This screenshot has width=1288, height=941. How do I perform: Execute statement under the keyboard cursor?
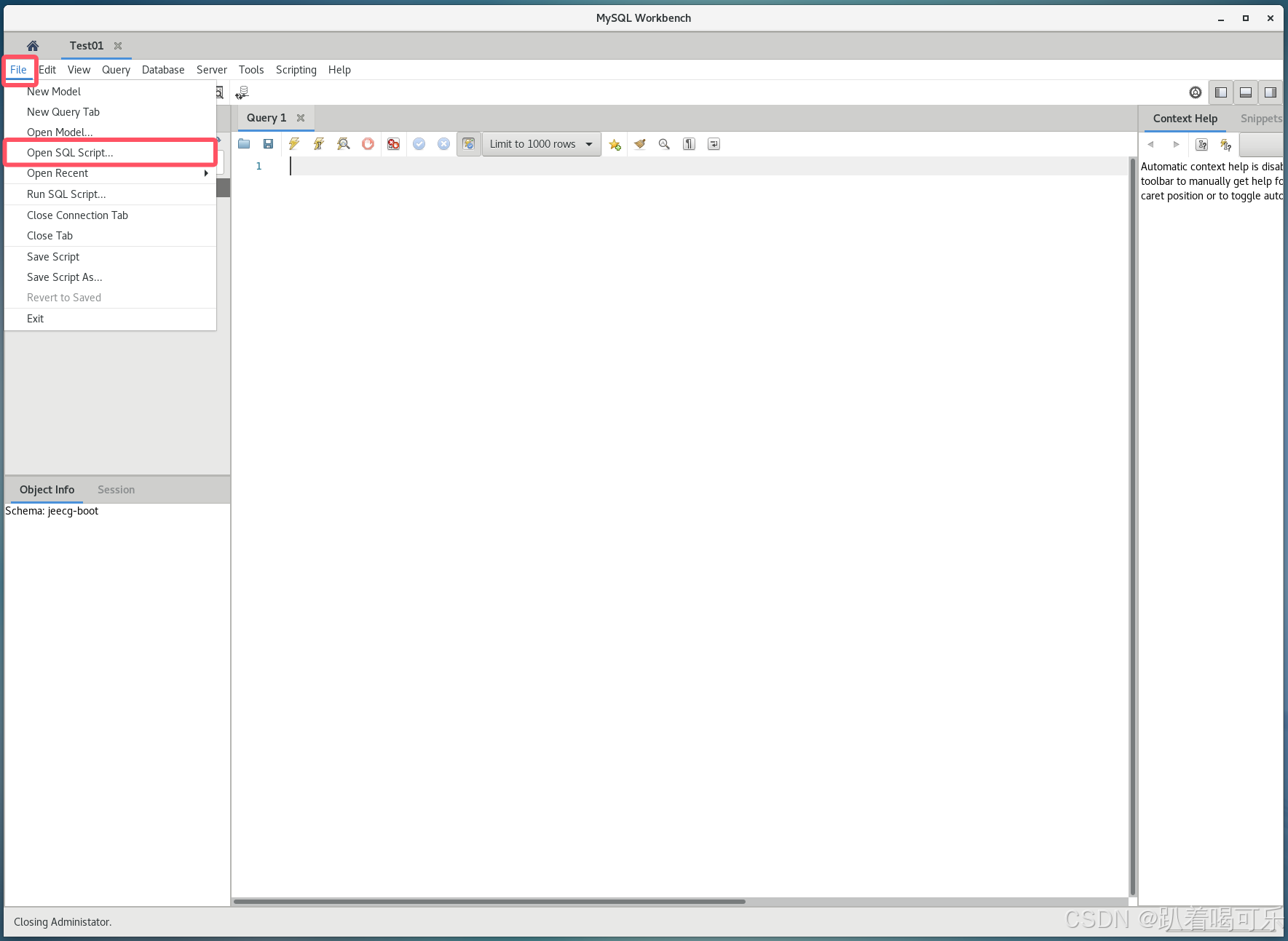pos(319,144)
